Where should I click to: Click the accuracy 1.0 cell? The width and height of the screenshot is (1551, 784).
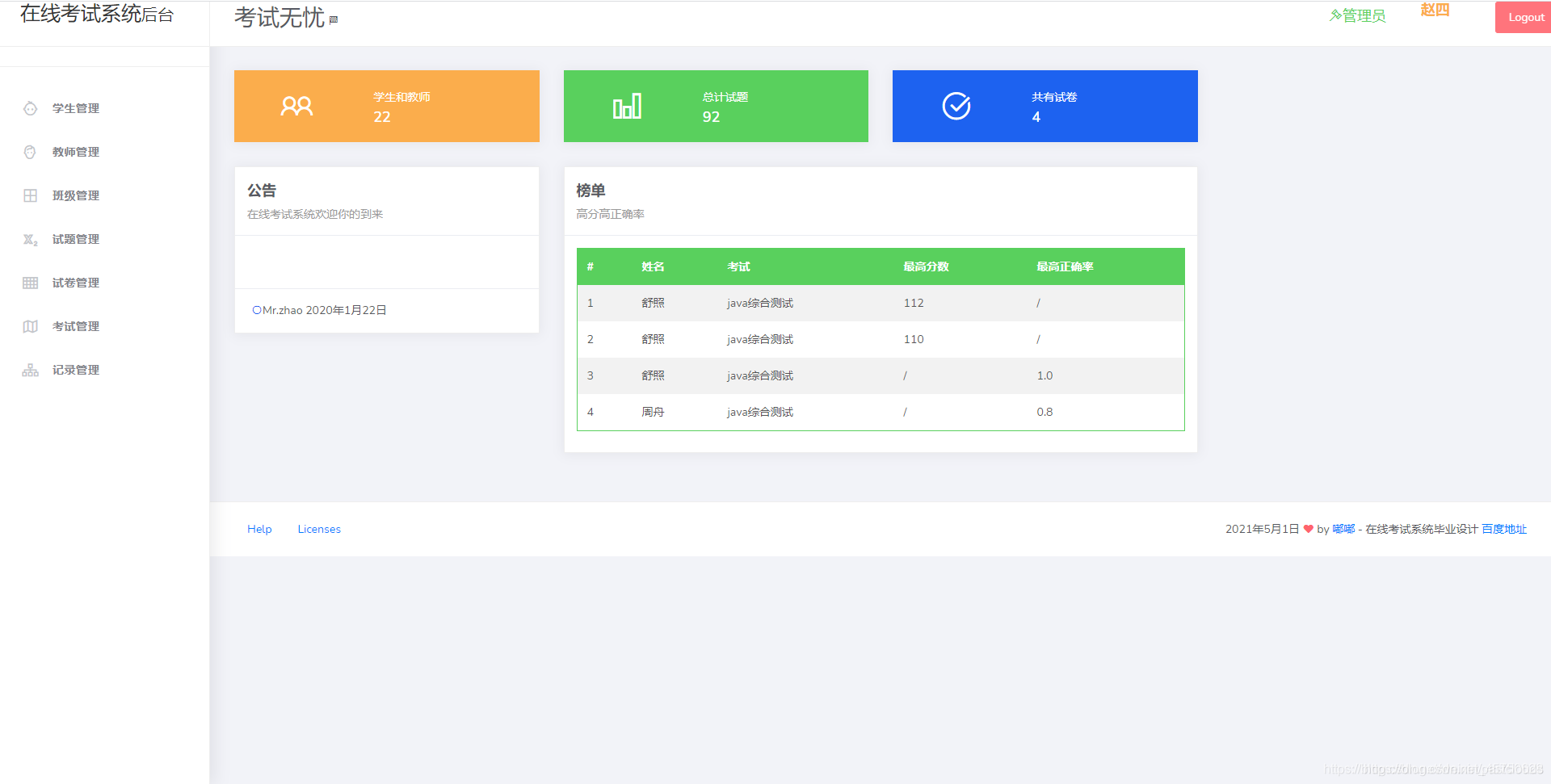(x=1045, y=375)
